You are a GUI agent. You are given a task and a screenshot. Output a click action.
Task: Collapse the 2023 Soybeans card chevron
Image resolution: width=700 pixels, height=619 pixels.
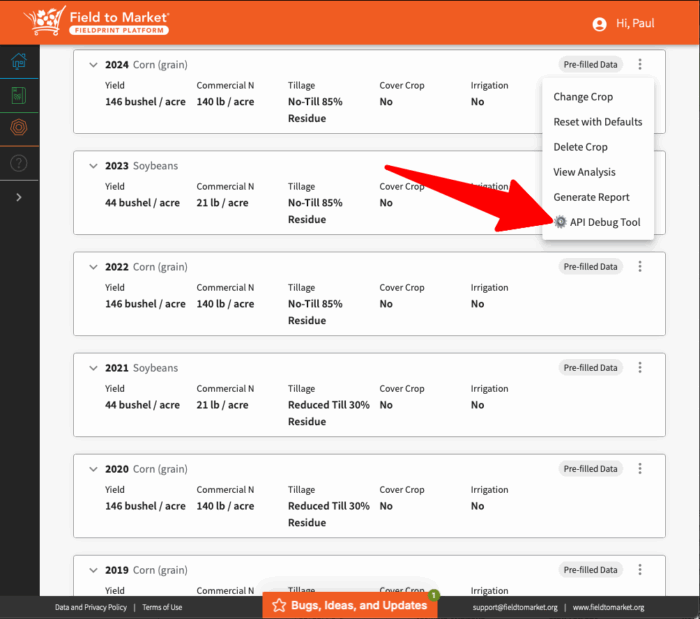[x=94, y=166]
